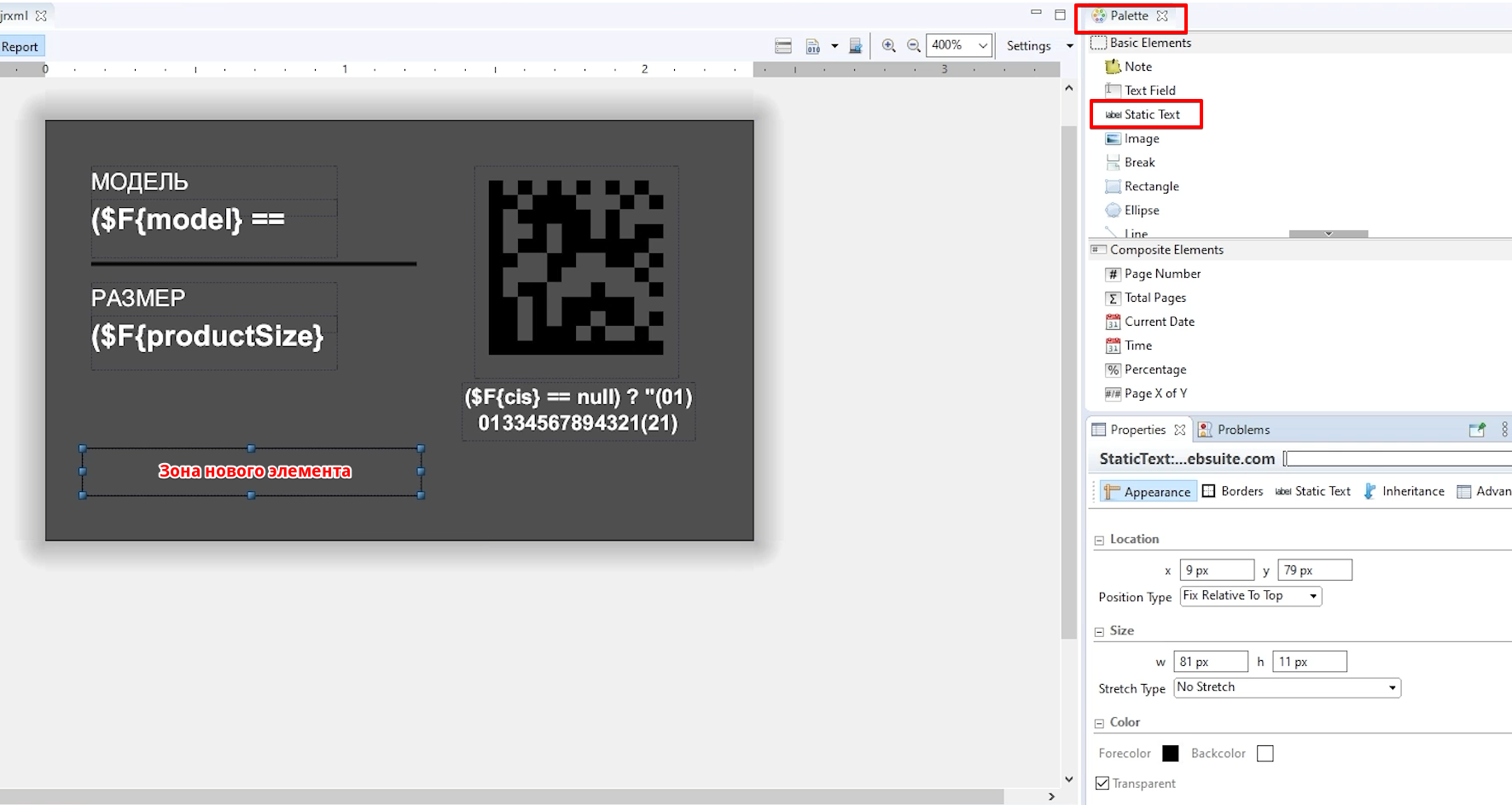Screen dimensions: 1512x805
Task: Pick the white Backcolor swatch
Action: pyautogui.click(x=1265, y=753)
